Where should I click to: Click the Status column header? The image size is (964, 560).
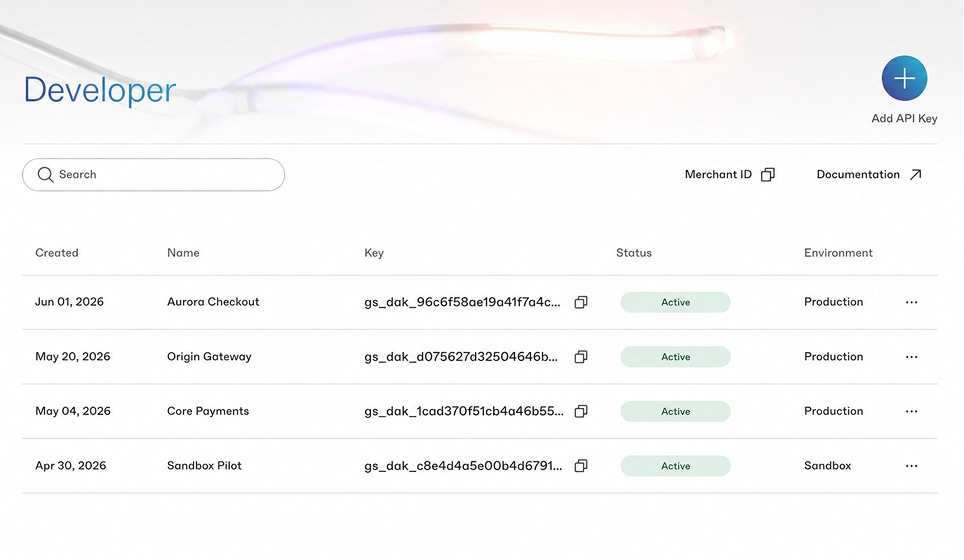634,253
